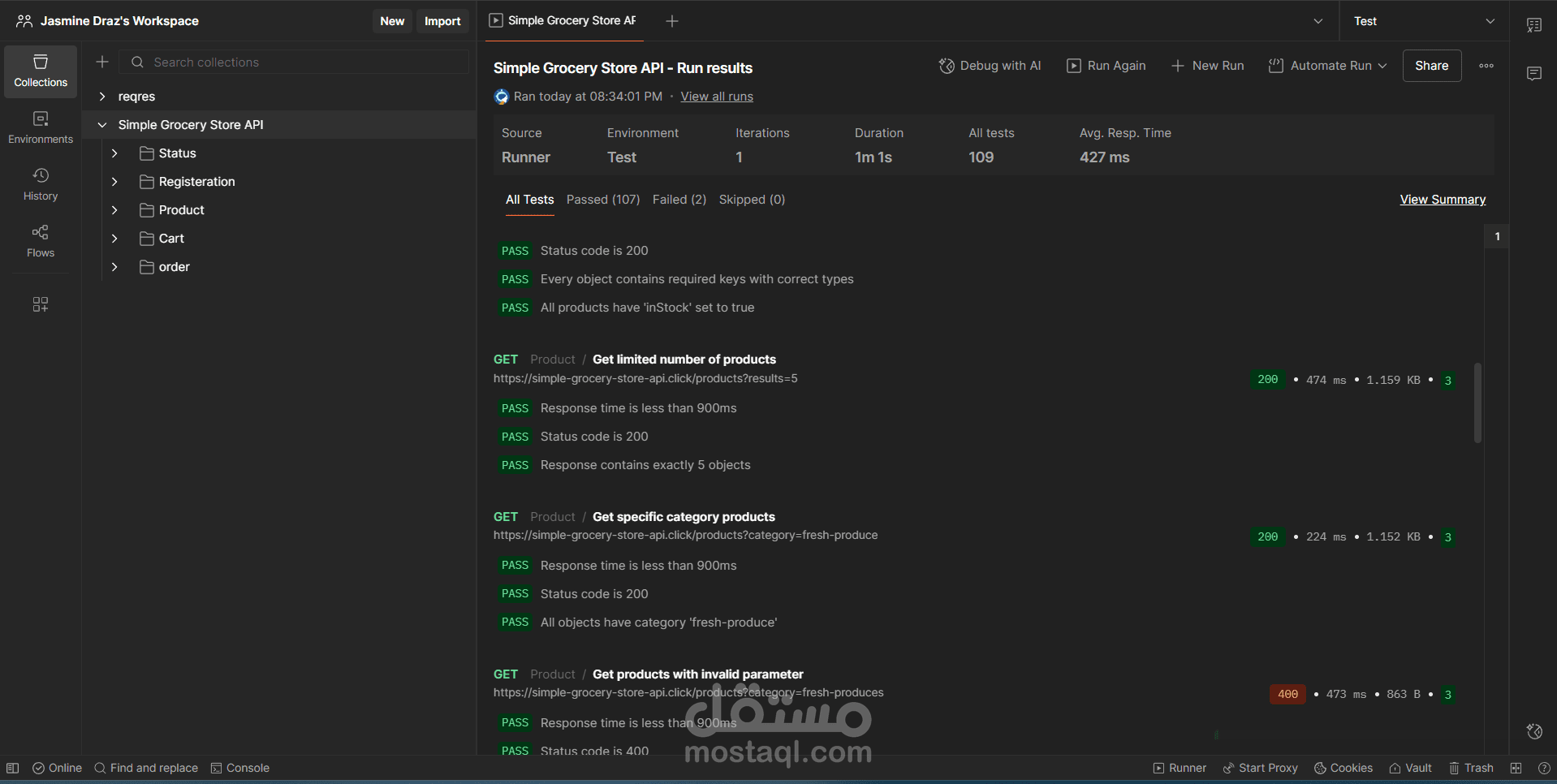Open the History sidebar tab

41,185
